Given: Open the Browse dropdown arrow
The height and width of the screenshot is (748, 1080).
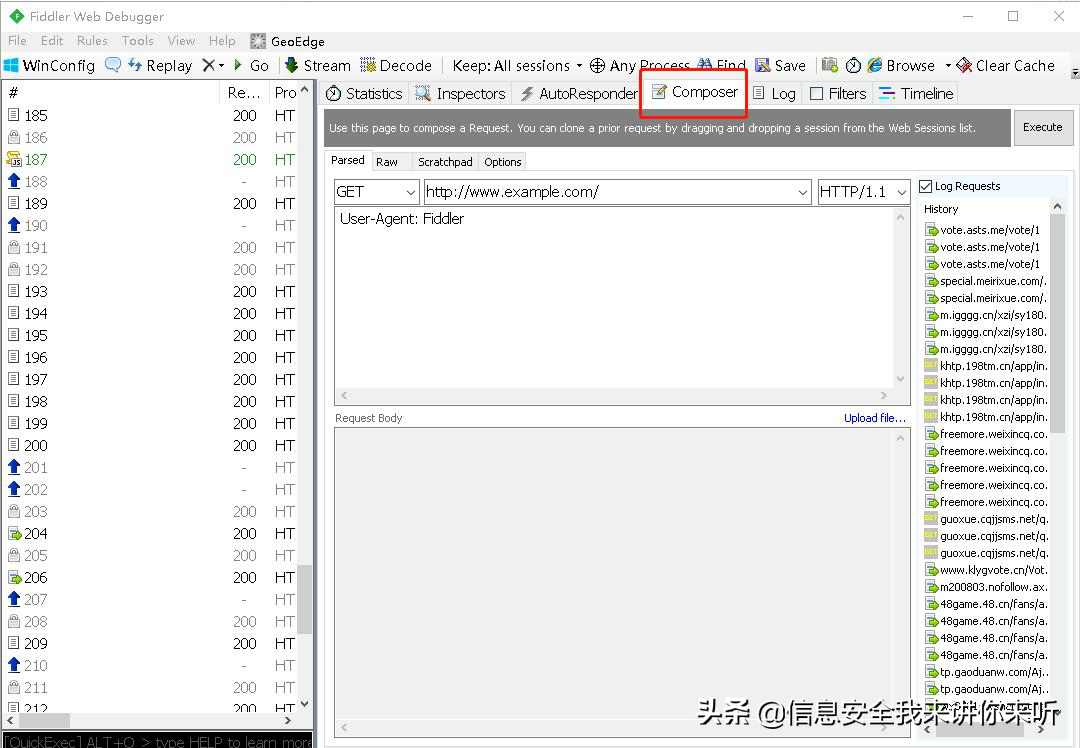Looking at the screenshot, I should 948,66.
